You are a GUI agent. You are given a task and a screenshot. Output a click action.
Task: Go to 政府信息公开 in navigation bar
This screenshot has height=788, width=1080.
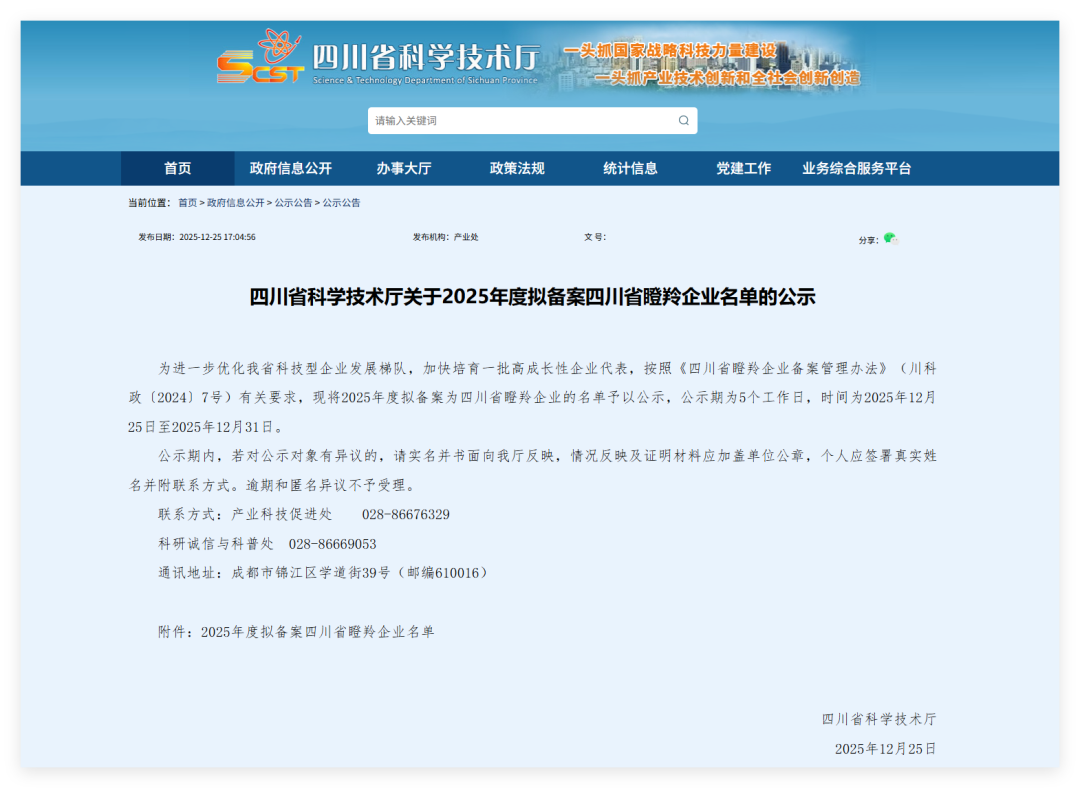click(290, 169)
